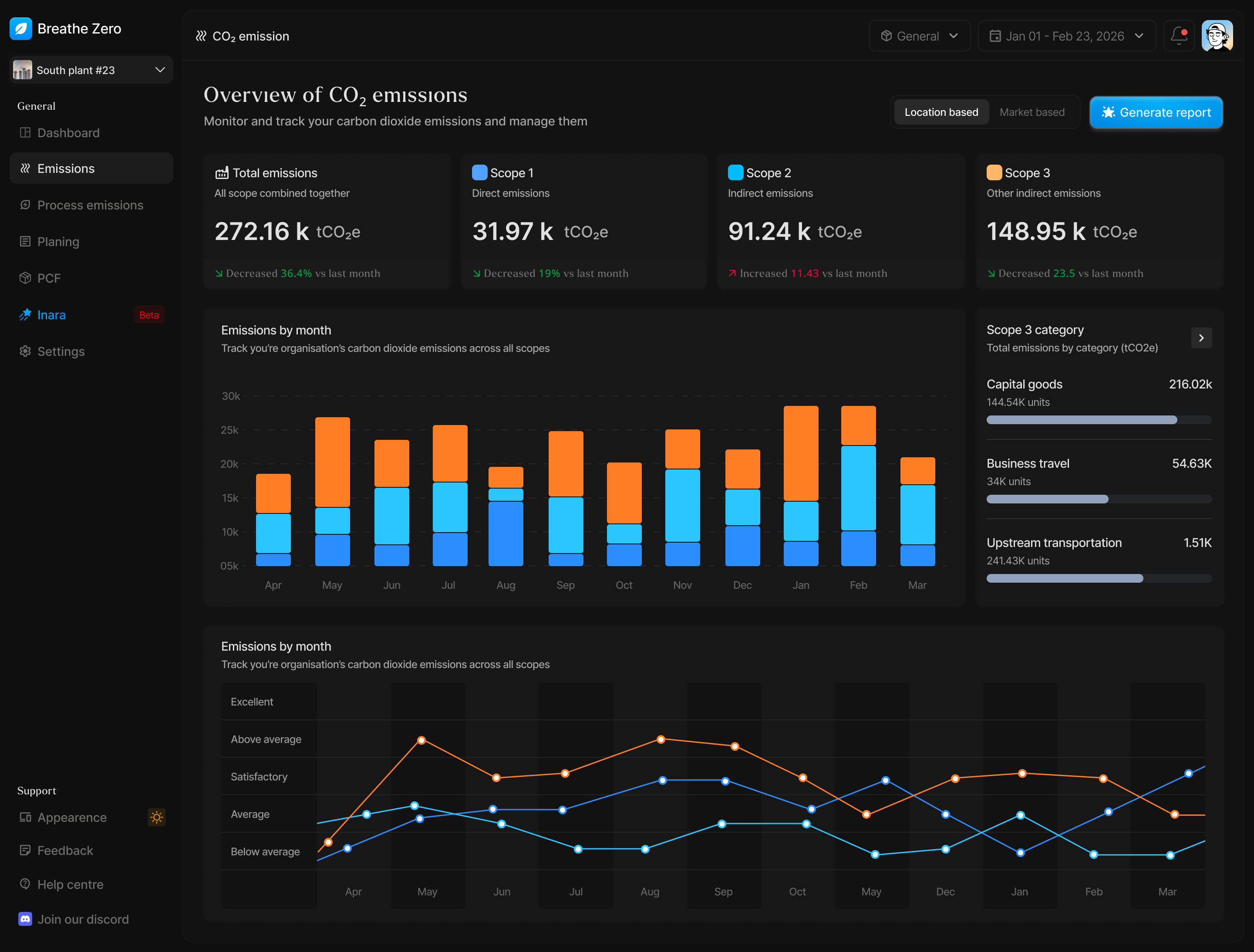The image size is (1254, 952).
Task: Click the Excellent row label in line chart
Action: (252, 702)
